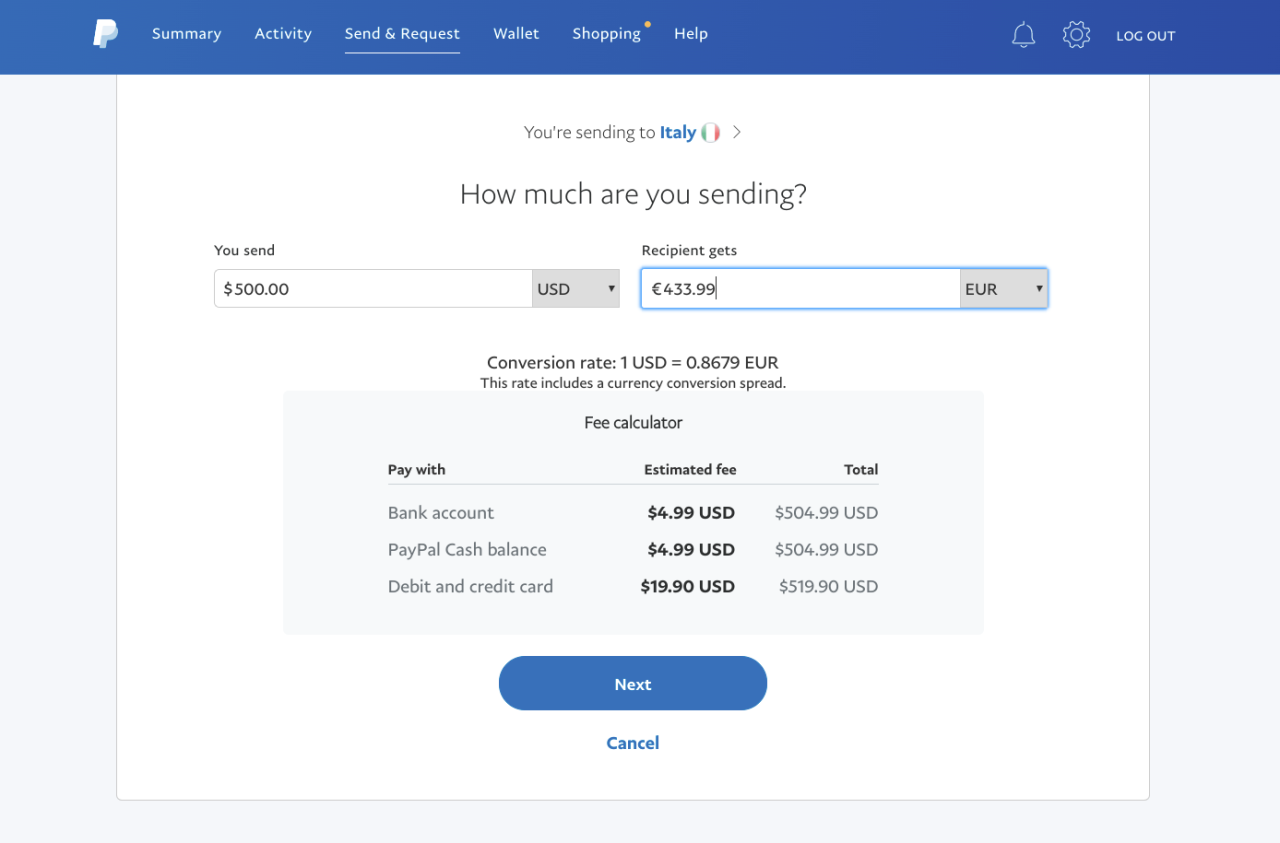Click the You send label

pos(244,251)
